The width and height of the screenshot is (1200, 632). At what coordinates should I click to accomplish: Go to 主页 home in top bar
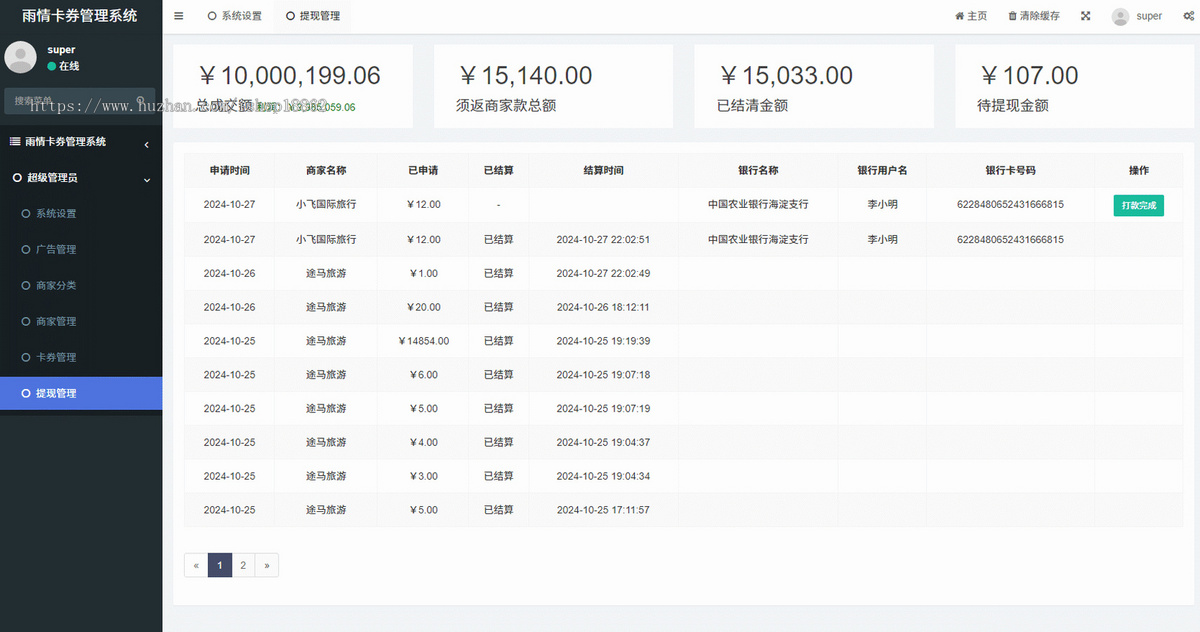tap(971, 16)
